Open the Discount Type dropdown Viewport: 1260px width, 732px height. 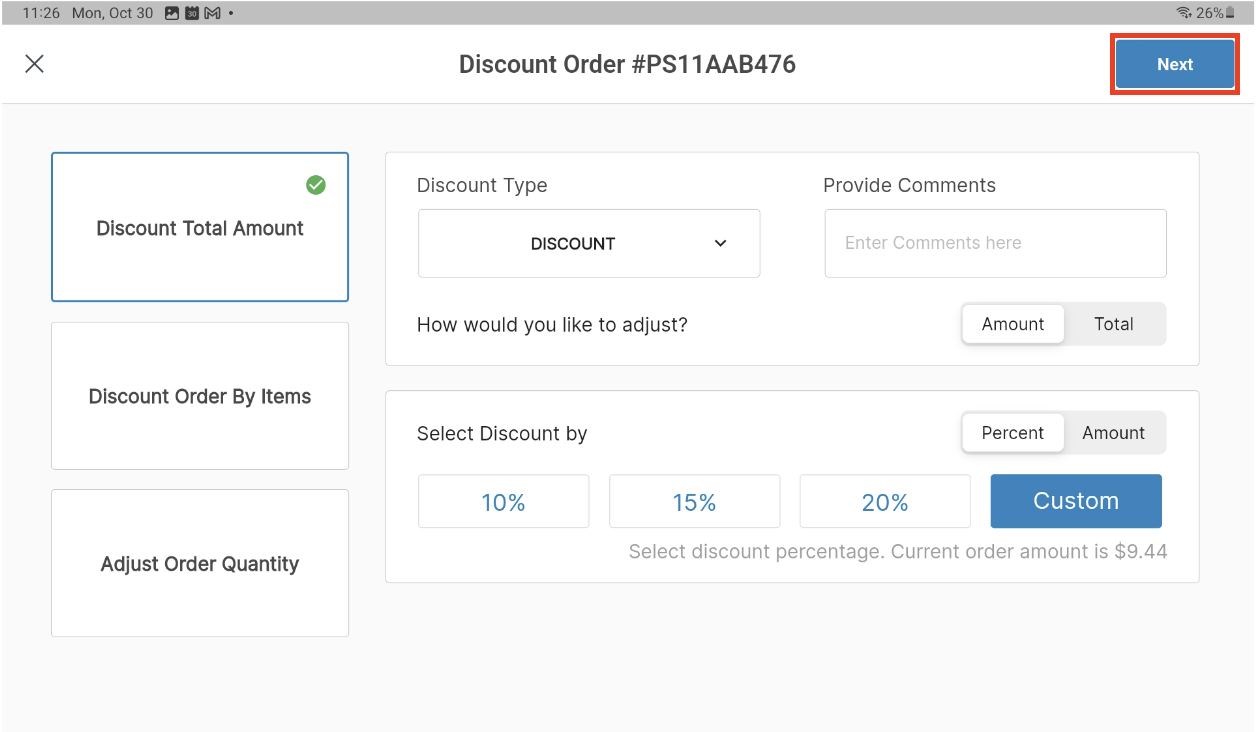pos(589,243)
